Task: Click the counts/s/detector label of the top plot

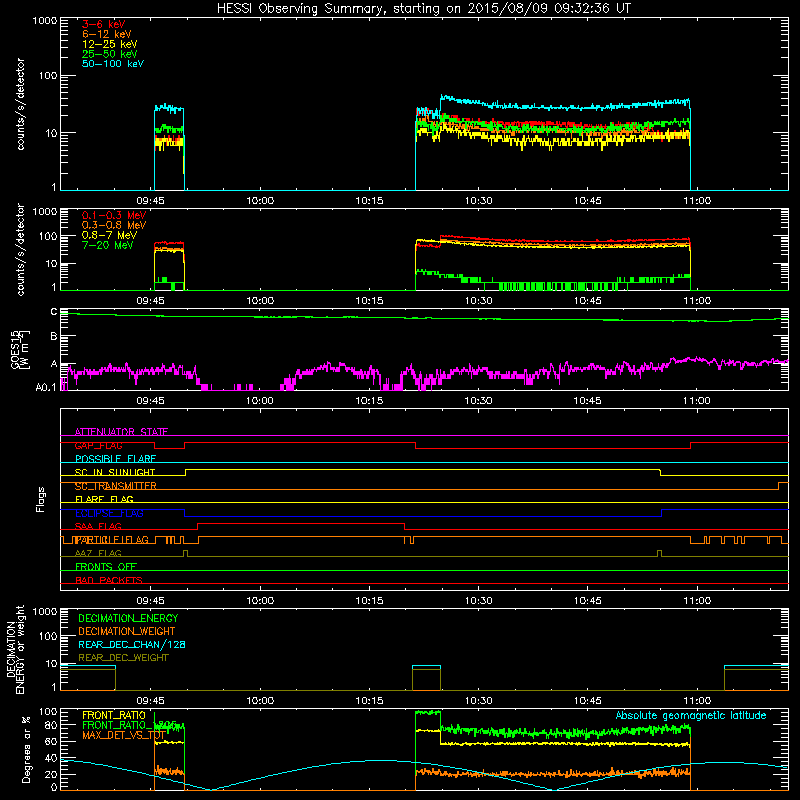Action: [20, 104]
